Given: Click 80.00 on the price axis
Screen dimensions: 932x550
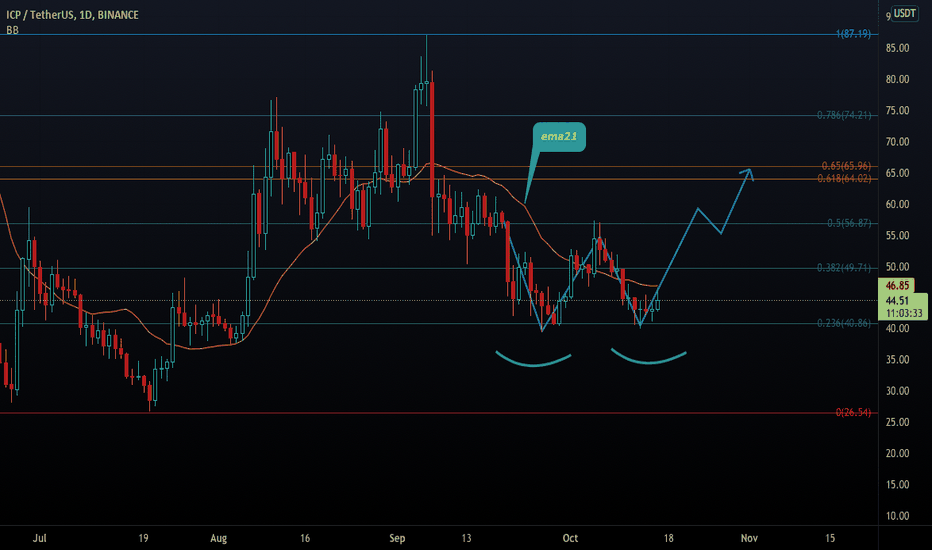Looking at the screenshot, I should [x=897, y=79].
